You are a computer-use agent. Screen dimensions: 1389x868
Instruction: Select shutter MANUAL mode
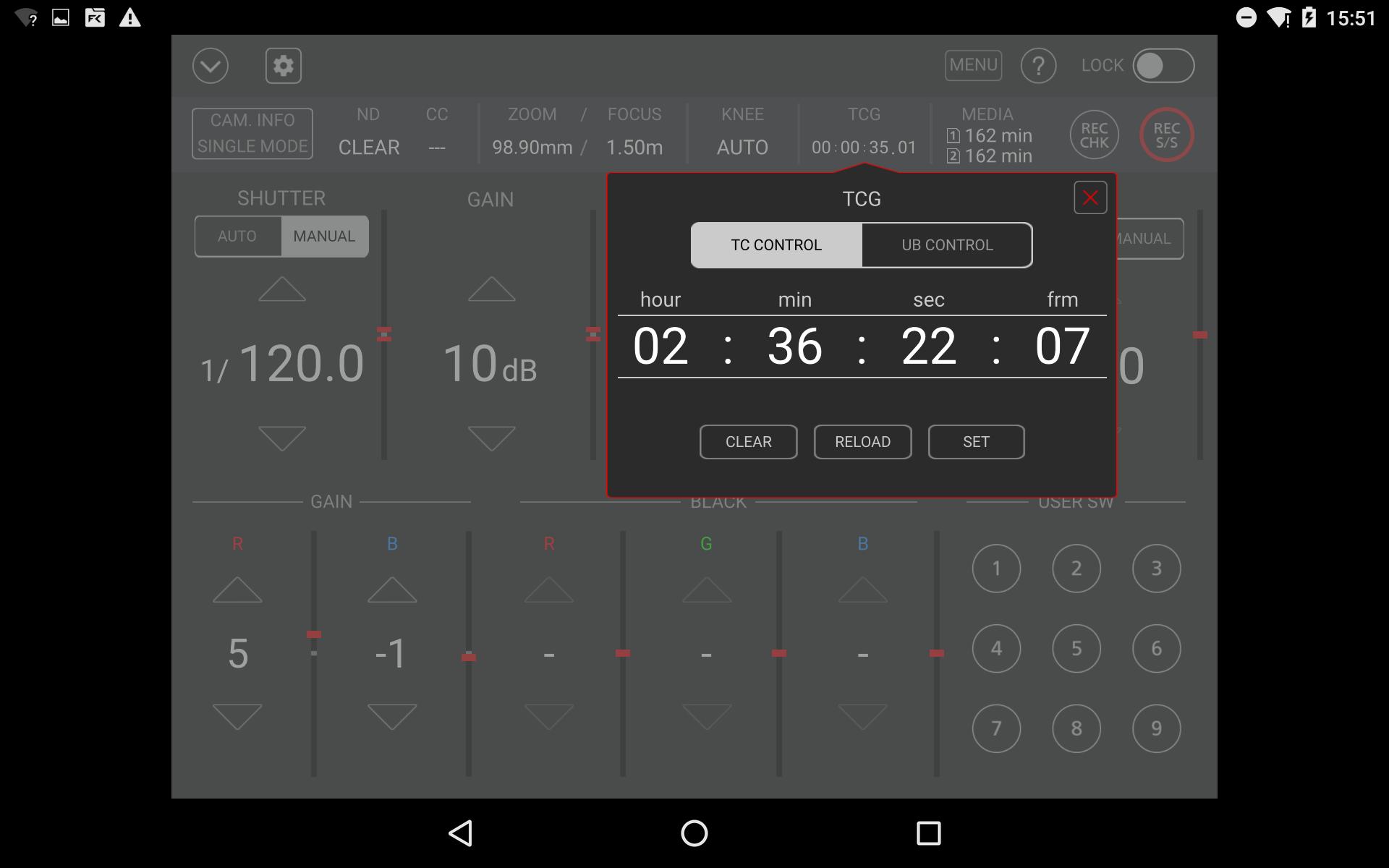[x=324, y=237]
